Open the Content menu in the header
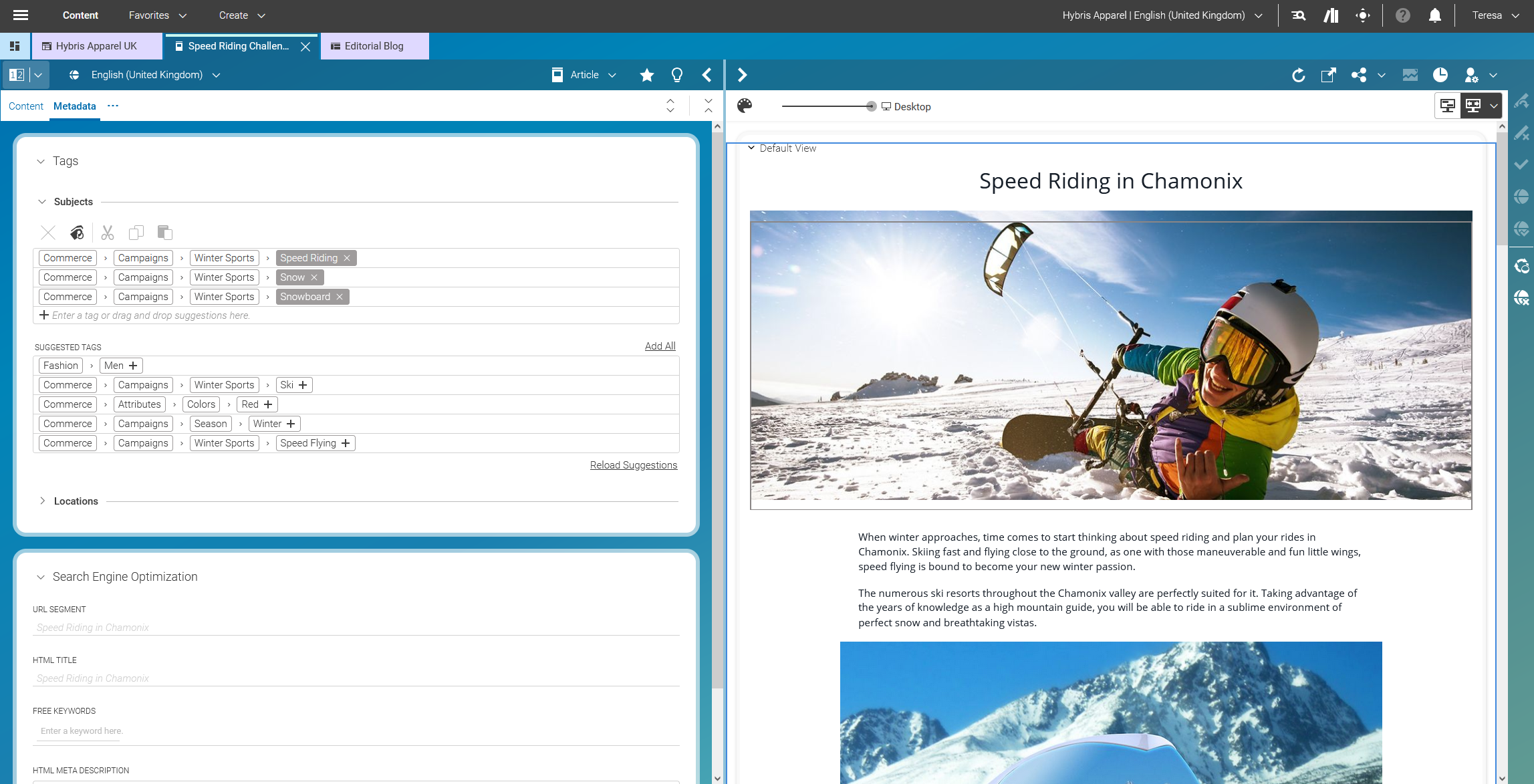Viewport: 1534px width, 784px height. [x=80, y=15]
